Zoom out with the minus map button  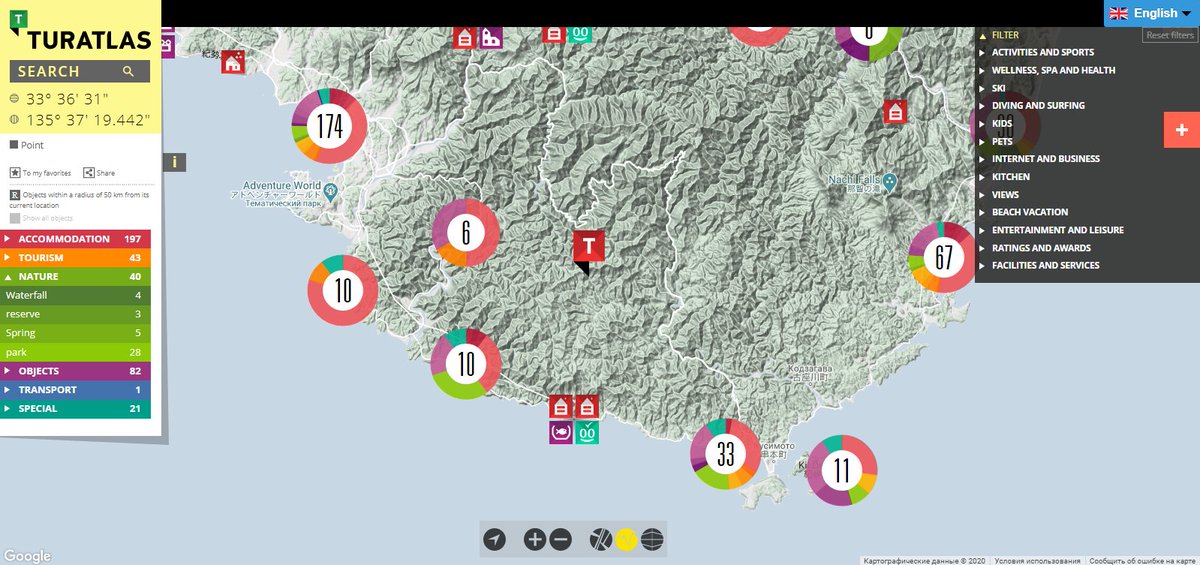(x=560, y=540)
